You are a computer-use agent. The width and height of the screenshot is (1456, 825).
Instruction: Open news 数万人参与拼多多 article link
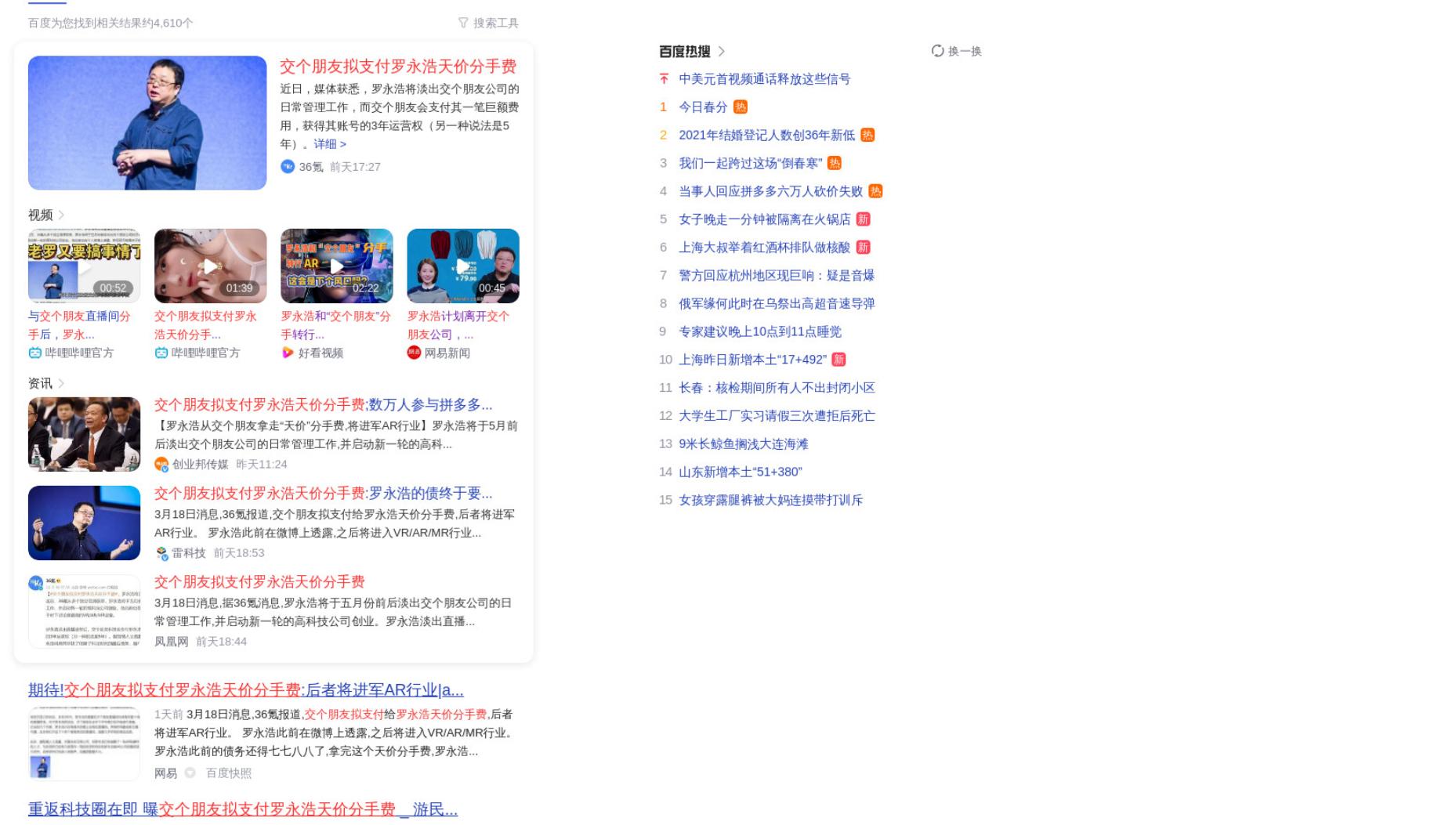tap(323, 405)
